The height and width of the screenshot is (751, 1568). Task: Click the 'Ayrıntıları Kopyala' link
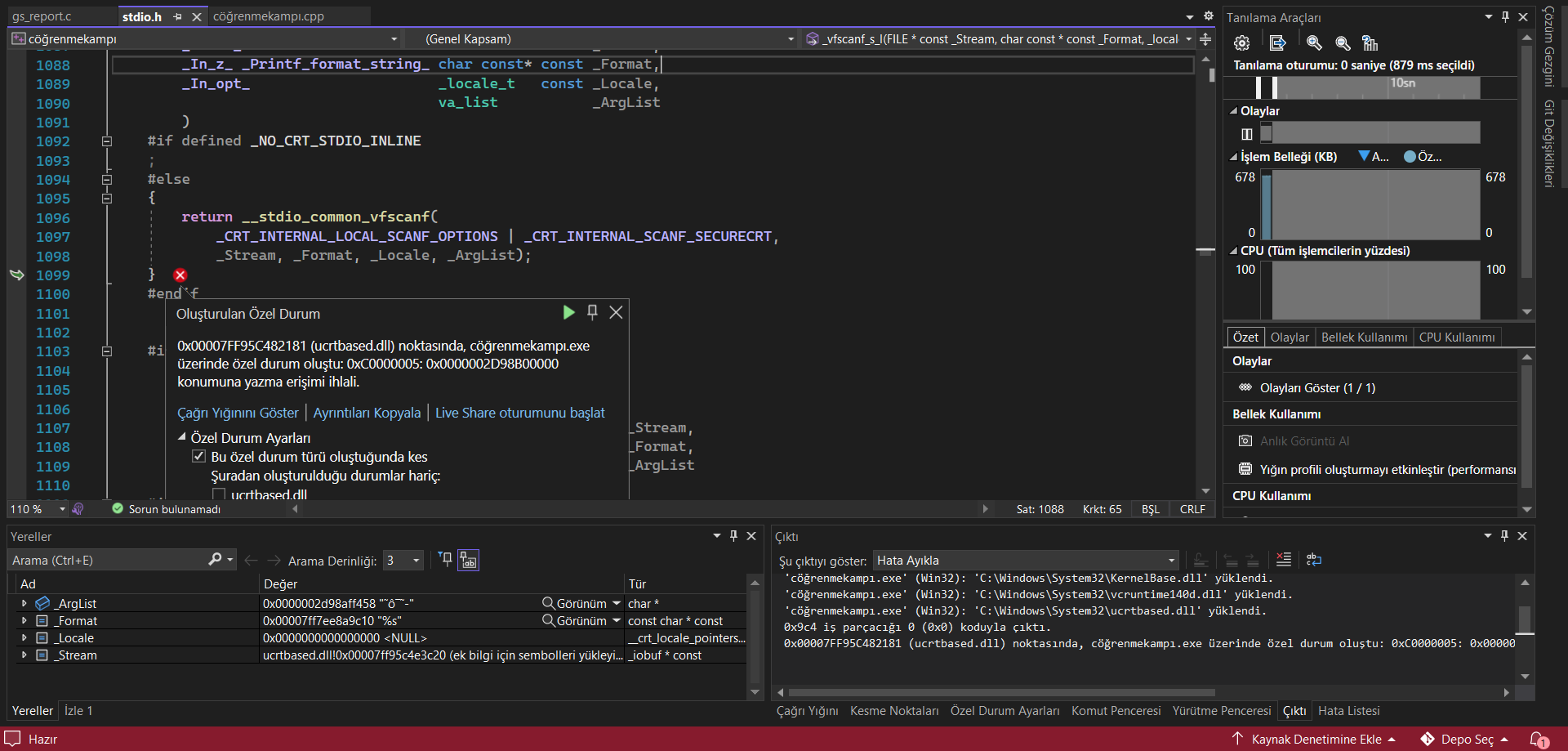point(367,413)
